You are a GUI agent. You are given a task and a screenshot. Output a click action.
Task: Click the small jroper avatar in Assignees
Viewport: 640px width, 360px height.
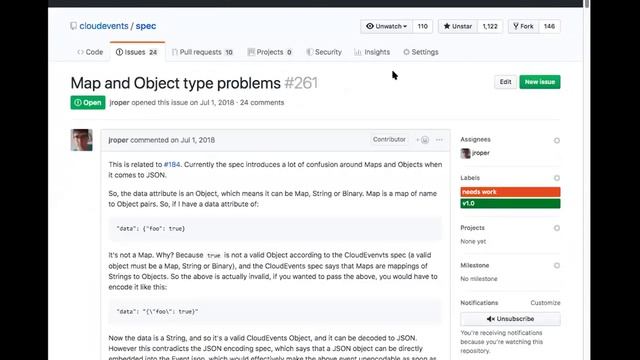tap(465, 153)
